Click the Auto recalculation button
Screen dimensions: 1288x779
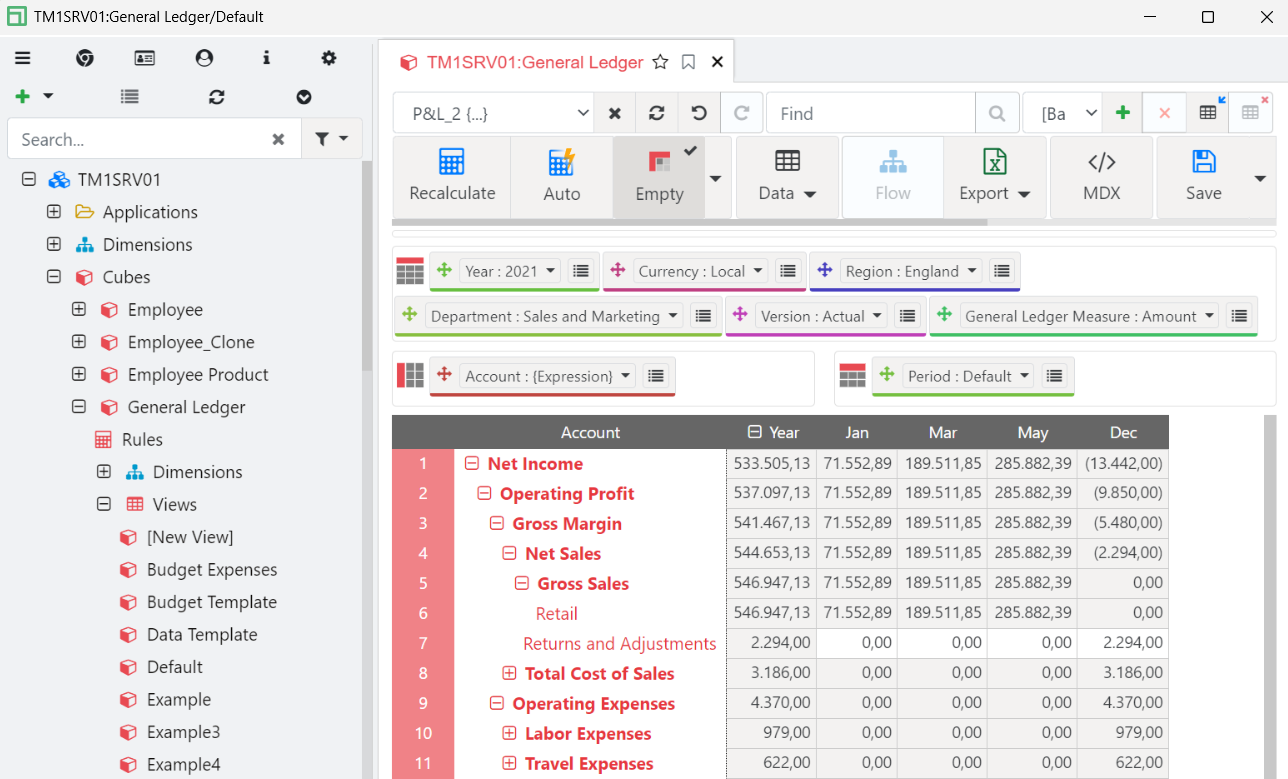(x=562, y=177)
